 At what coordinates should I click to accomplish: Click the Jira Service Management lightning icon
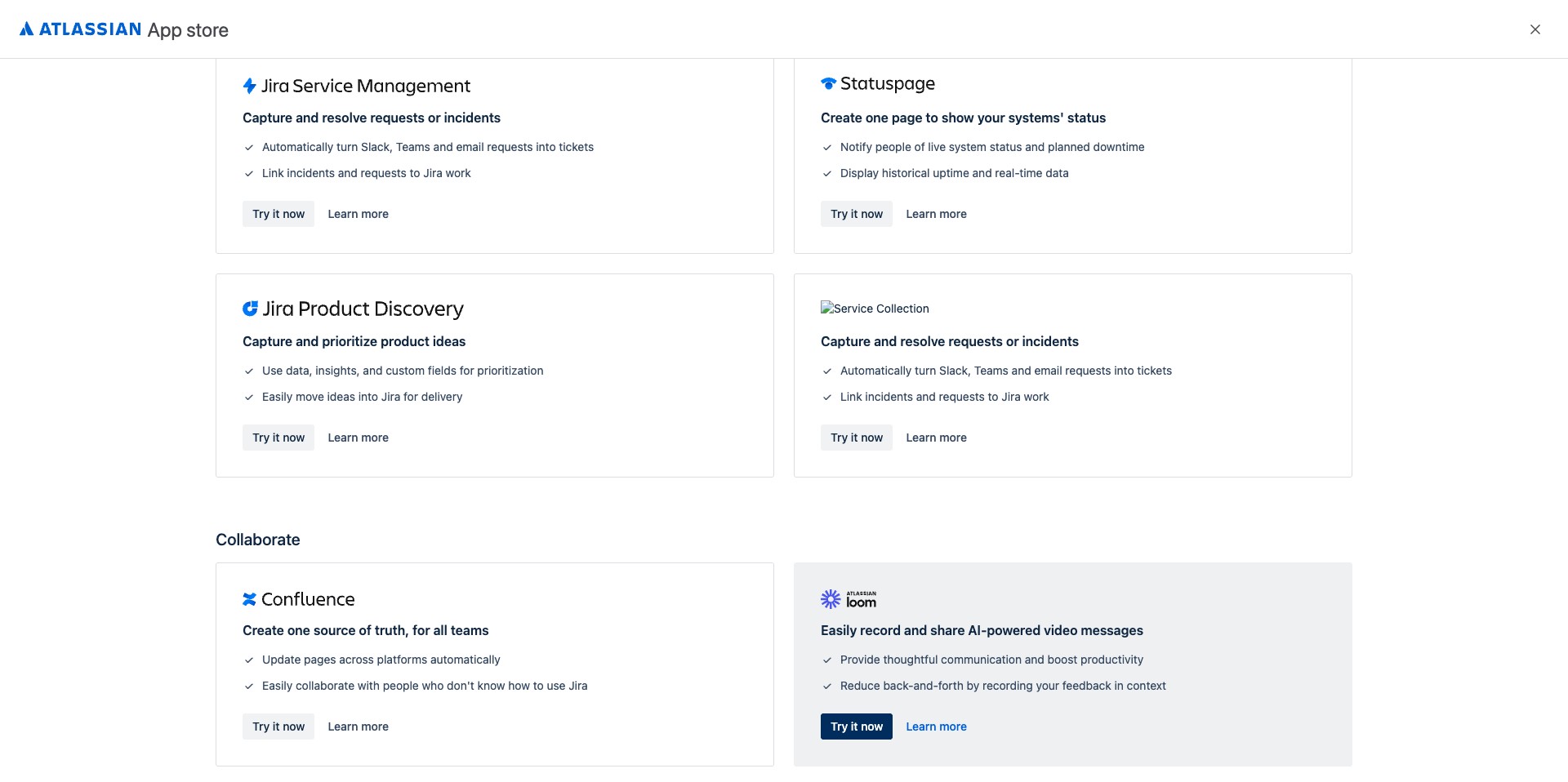(x=250, y=86)
